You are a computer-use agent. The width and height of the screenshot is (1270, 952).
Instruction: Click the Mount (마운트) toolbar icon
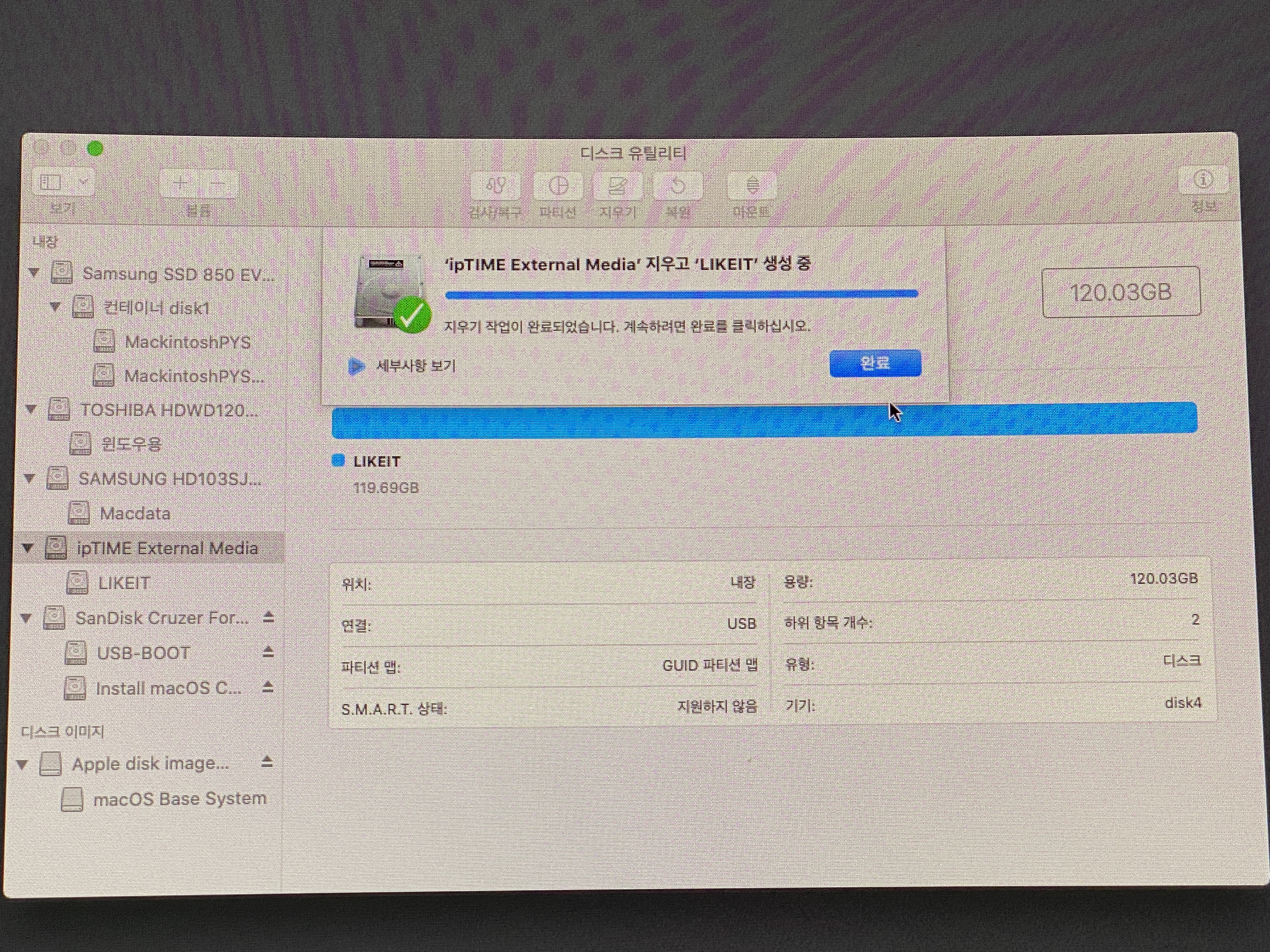pyautogui.click(x=752, y=186)
